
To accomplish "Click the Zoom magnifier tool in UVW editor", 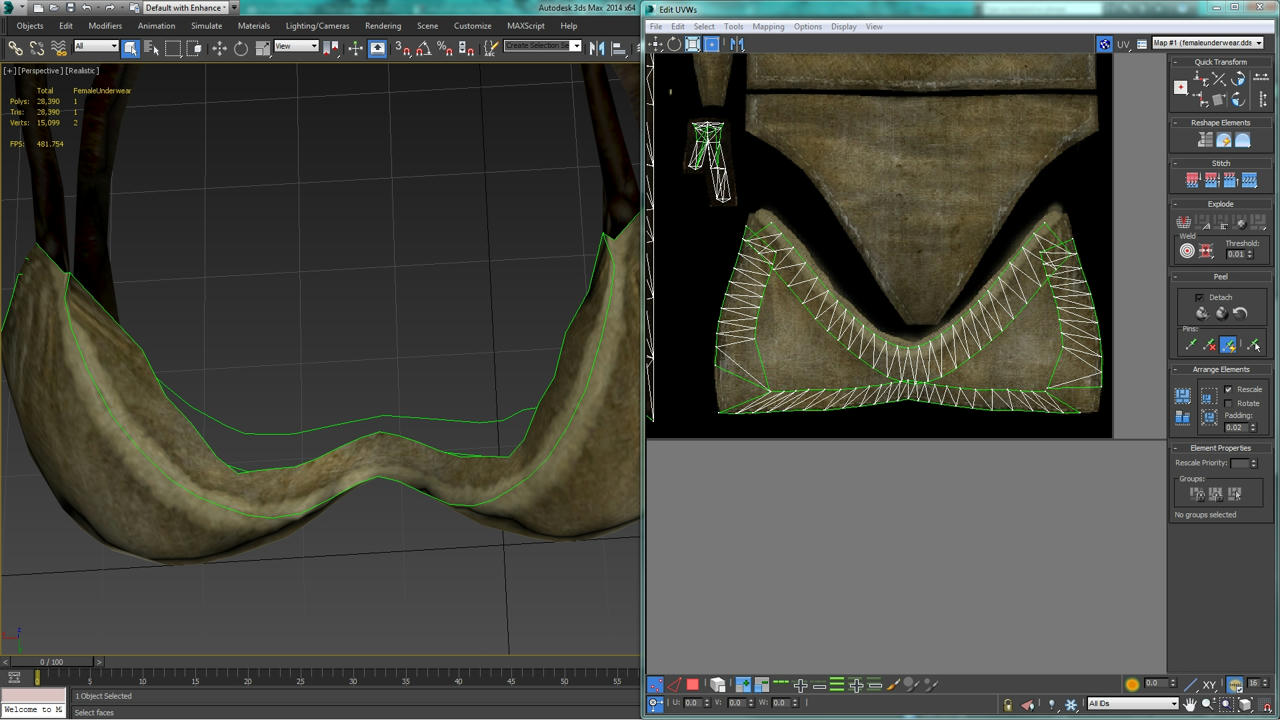I will click(1208, 704).
